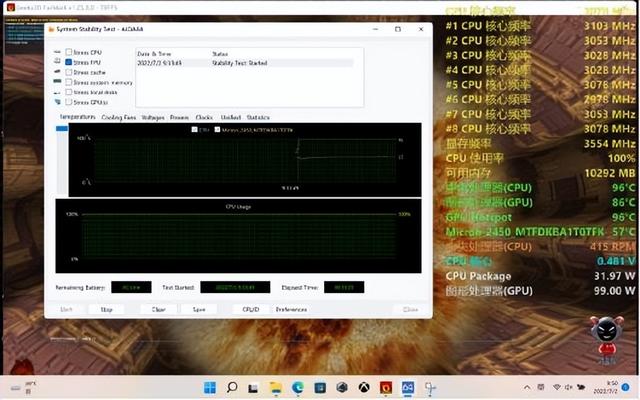This screenshot has height=400, width=640.
Task: Click the Elapsed Time readout field
Action: tap(344, 287)
